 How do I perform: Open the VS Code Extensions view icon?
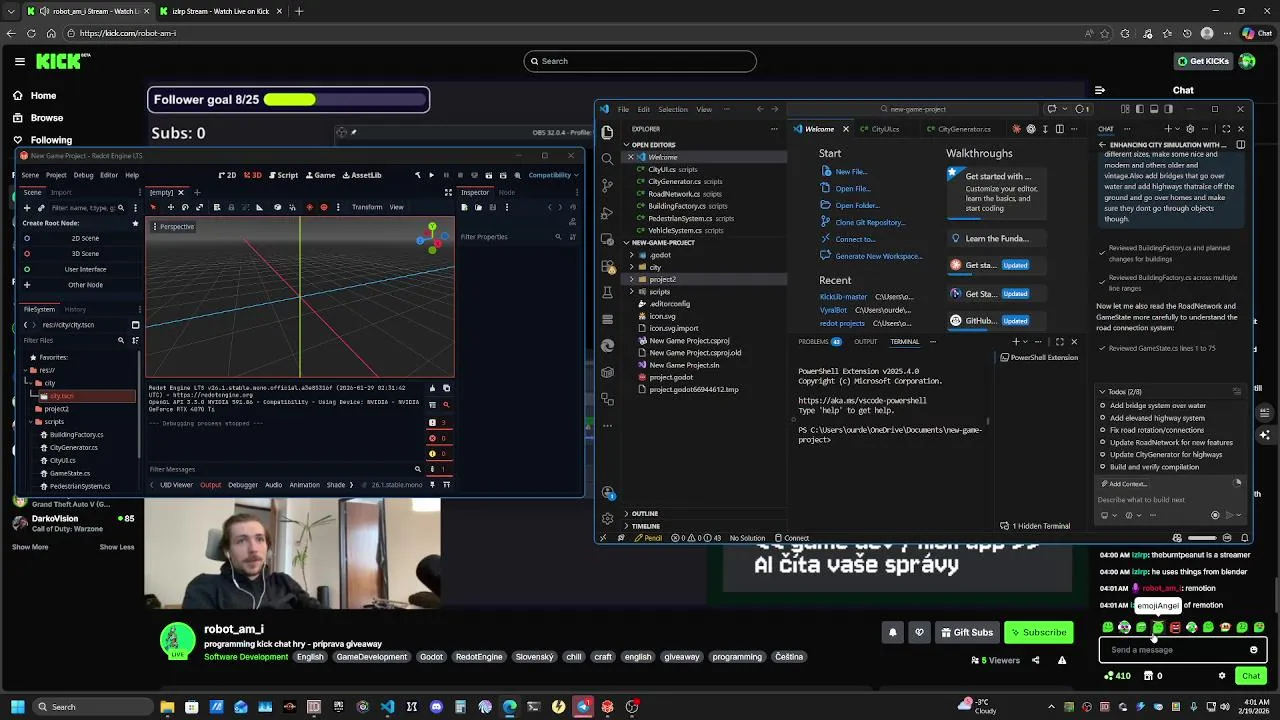click(x=607, y=266)
